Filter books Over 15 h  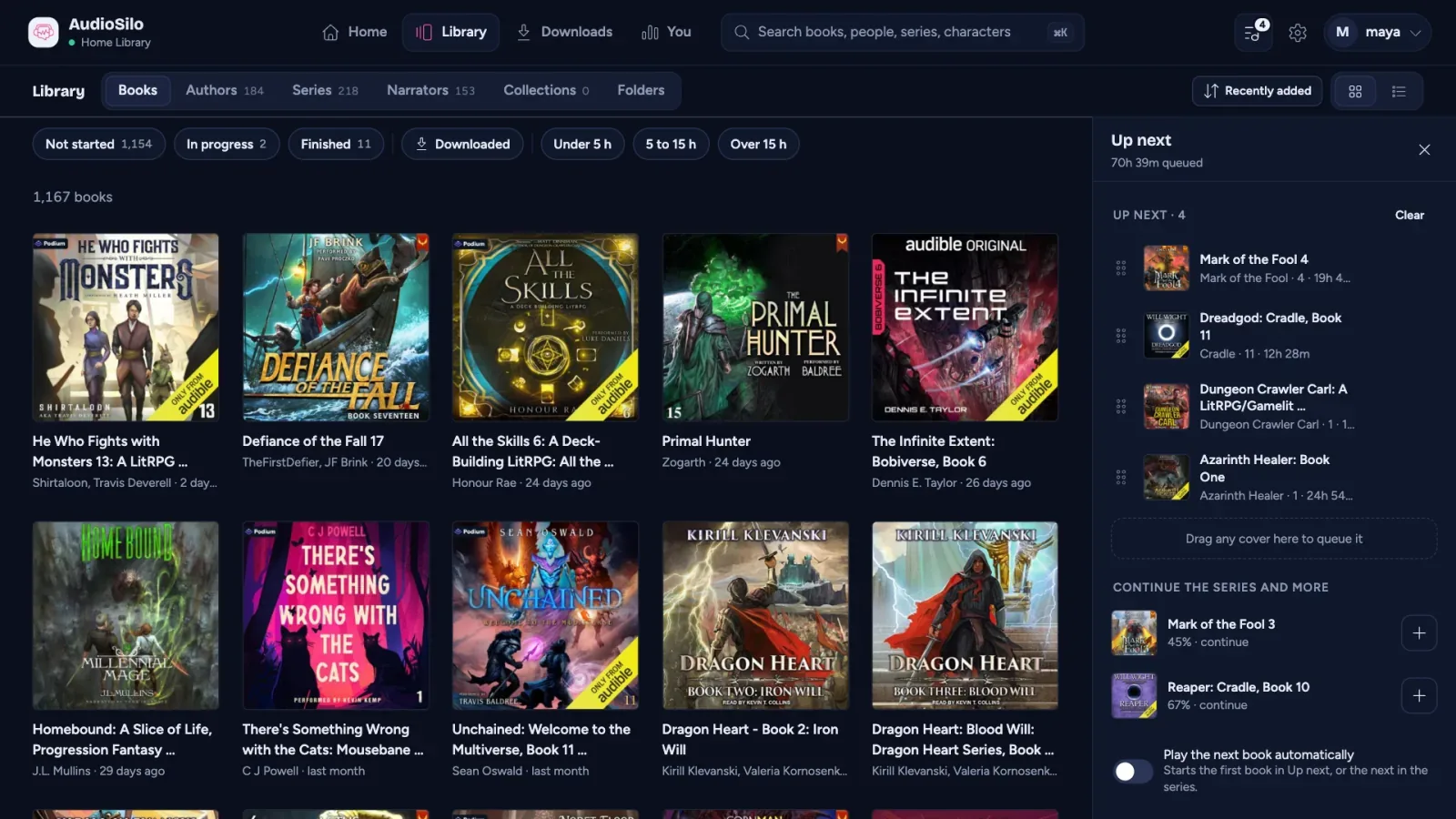(758, 144)
